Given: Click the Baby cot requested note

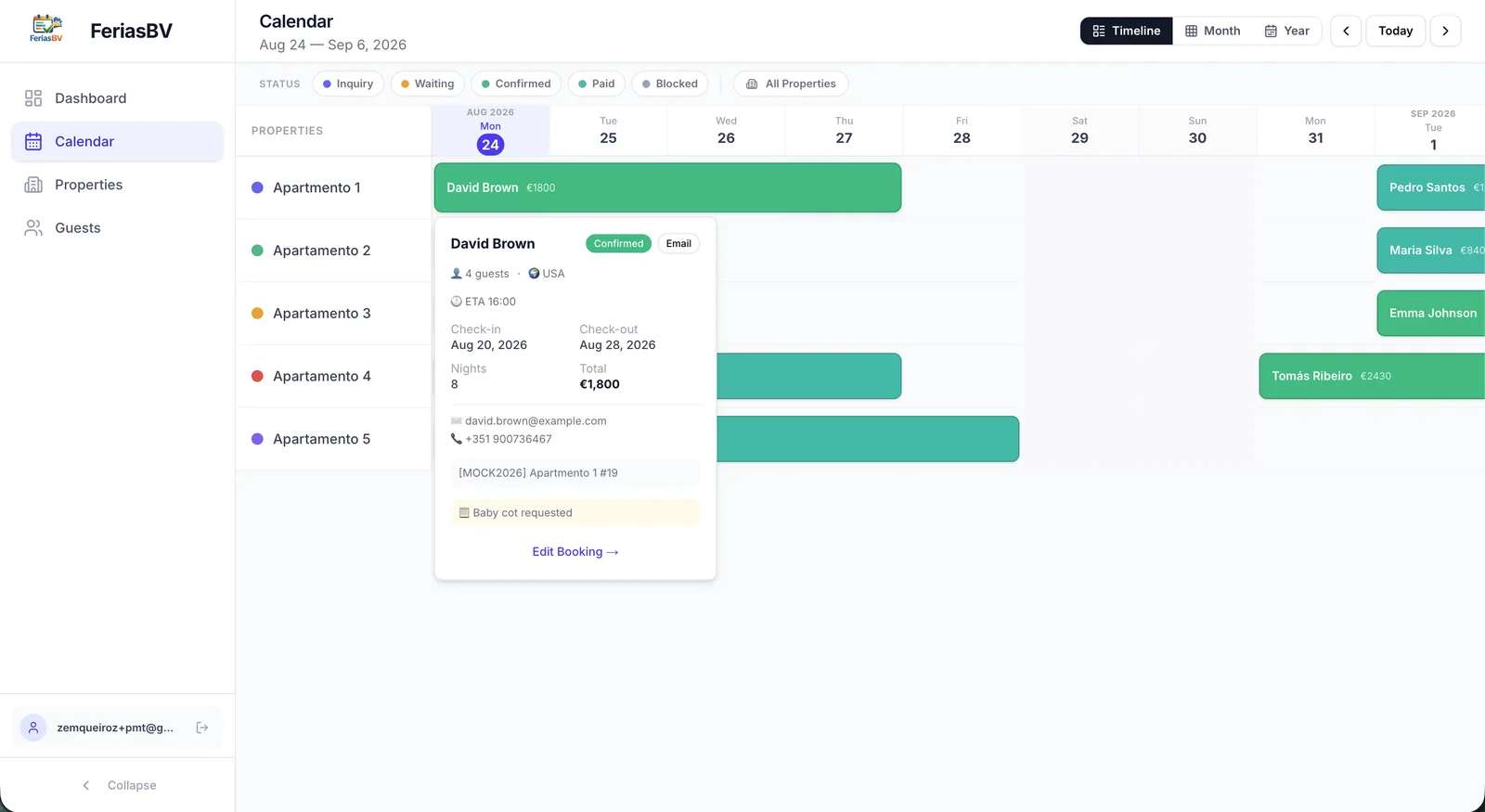Looking at the screenshot, I should point(575,513).
